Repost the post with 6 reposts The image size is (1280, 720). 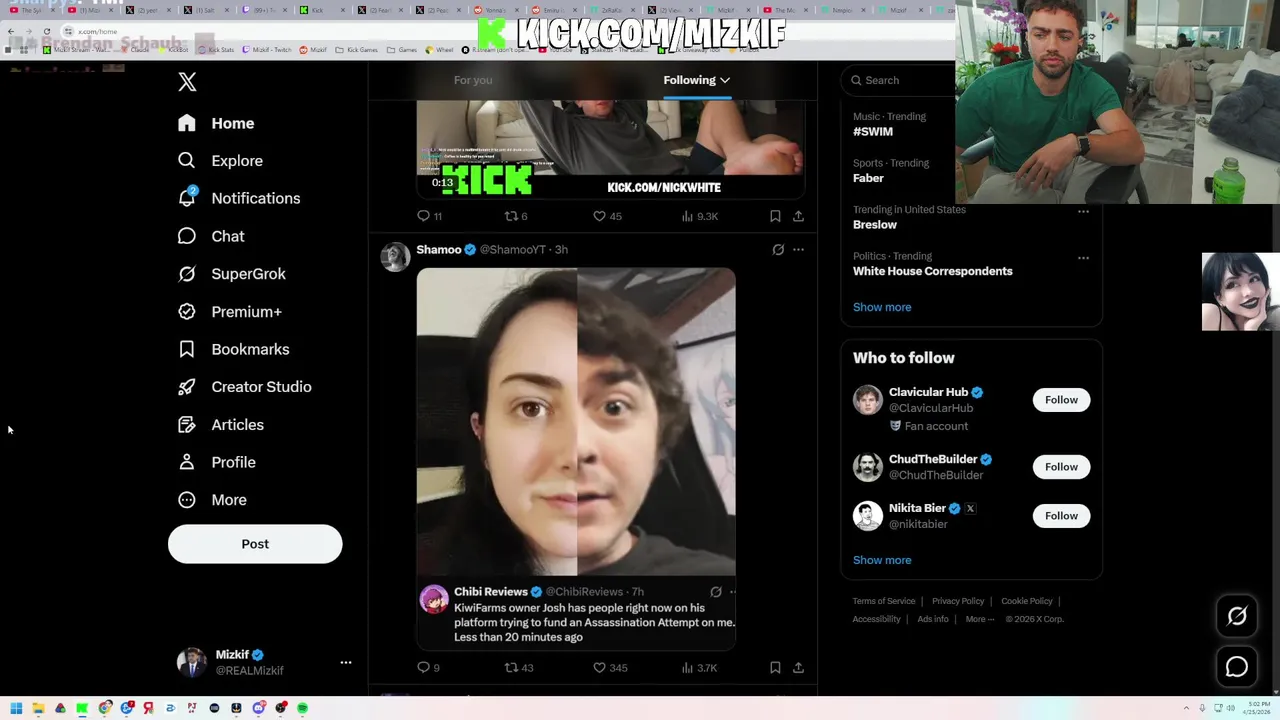(x=515, y=216)
